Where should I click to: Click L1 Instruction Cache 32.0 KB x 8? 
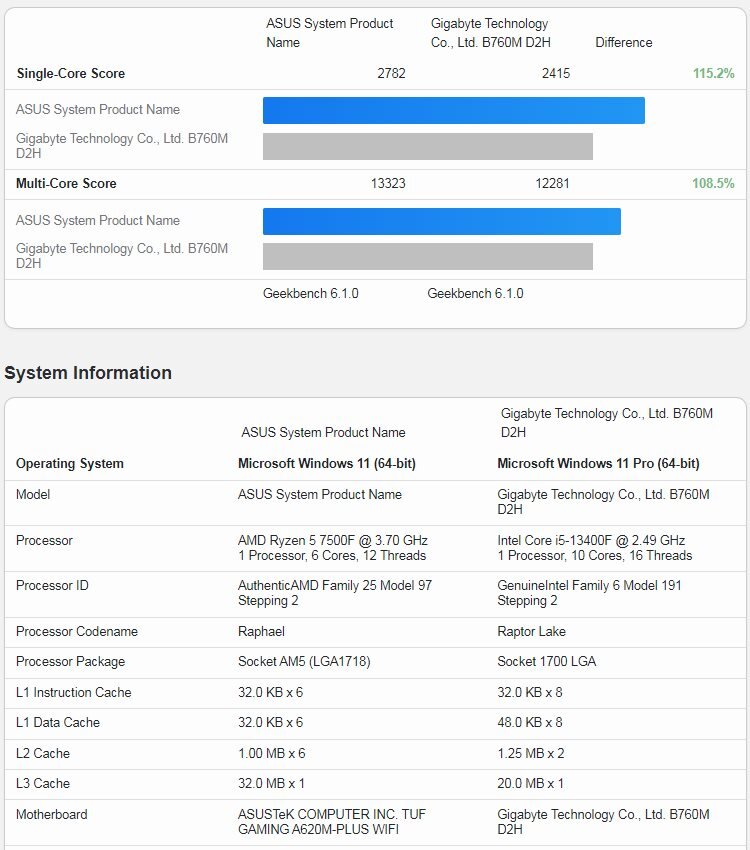coord(529,692)
